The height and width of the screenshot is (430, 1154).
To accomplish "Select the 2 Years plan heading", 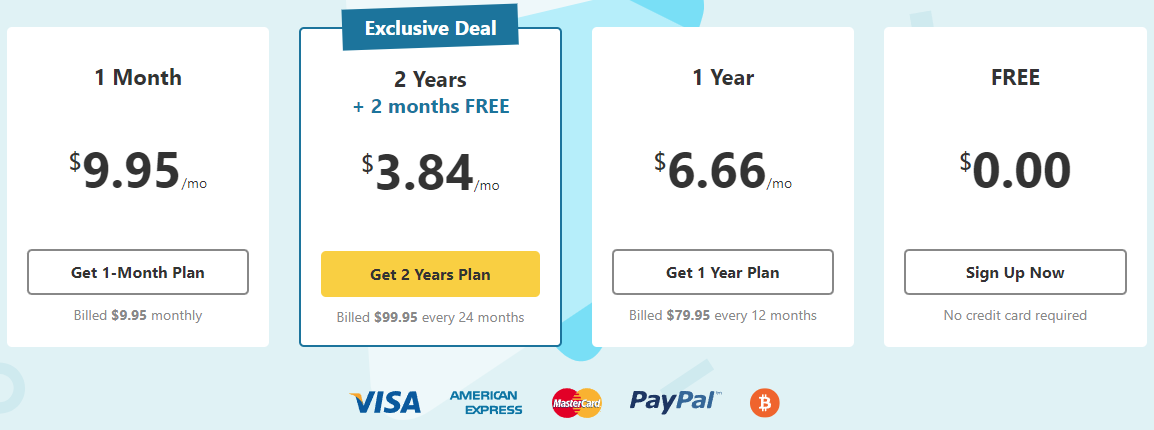I will click(x=431, y=79).
